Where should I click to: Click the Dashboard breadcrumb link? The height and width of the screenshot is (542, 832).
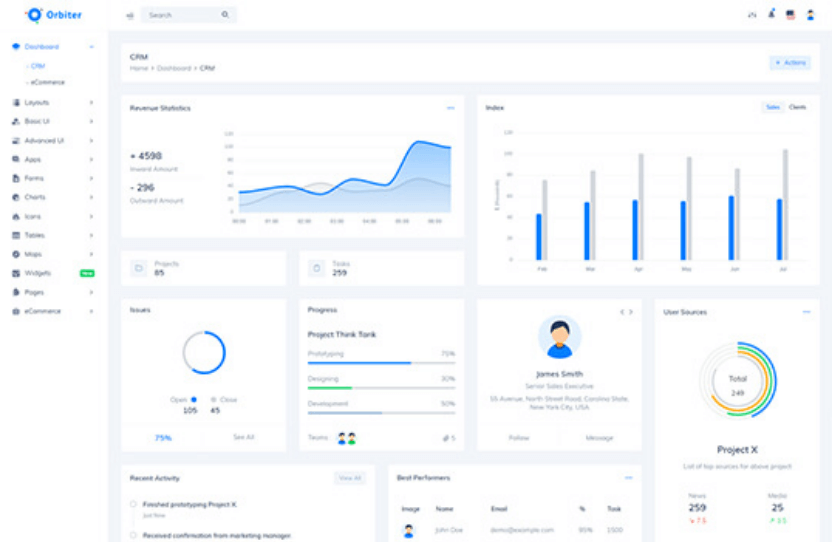pyautogui.click(x=174, y=68)
